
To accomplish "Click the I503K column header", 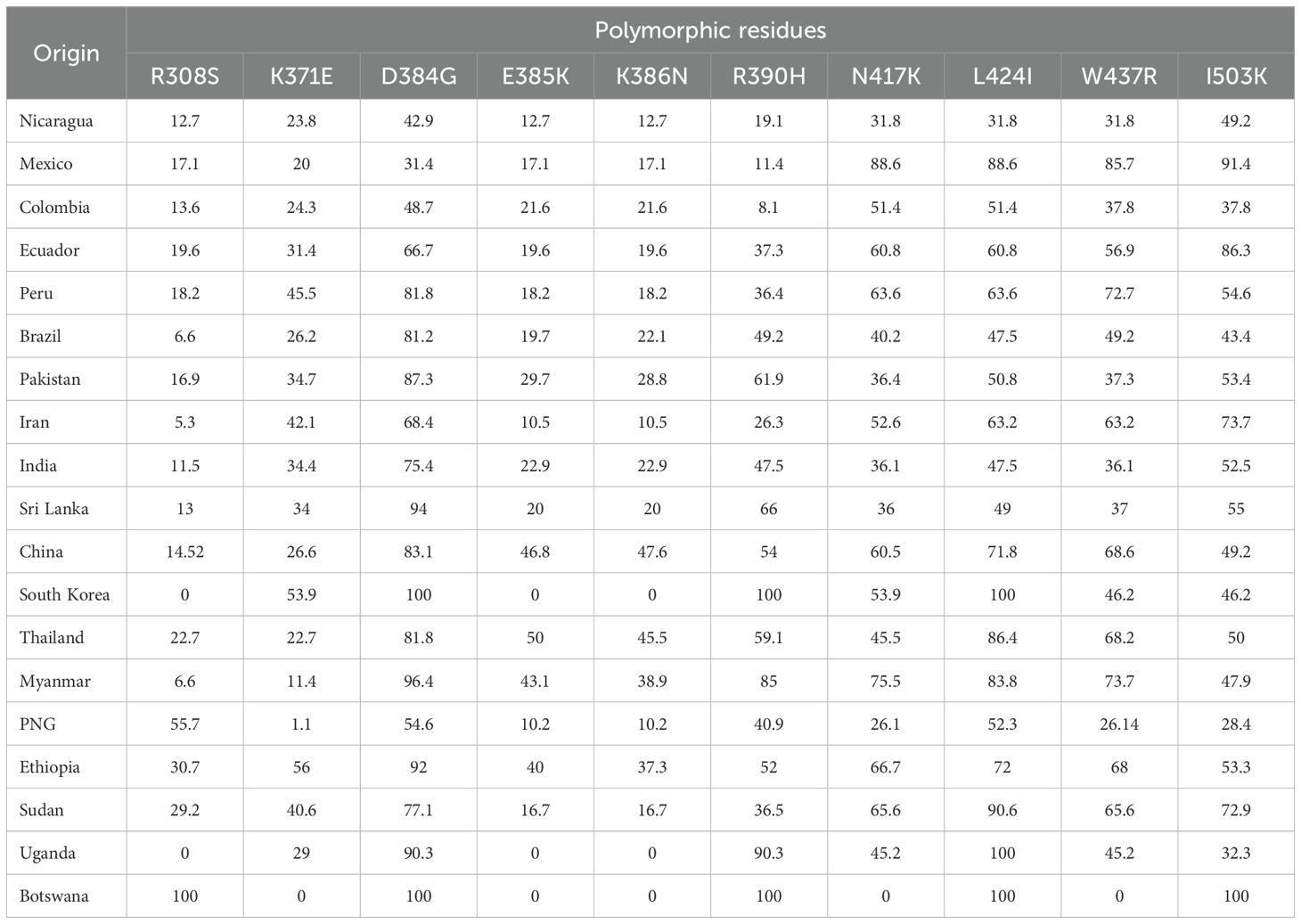I will [1235, 77].
